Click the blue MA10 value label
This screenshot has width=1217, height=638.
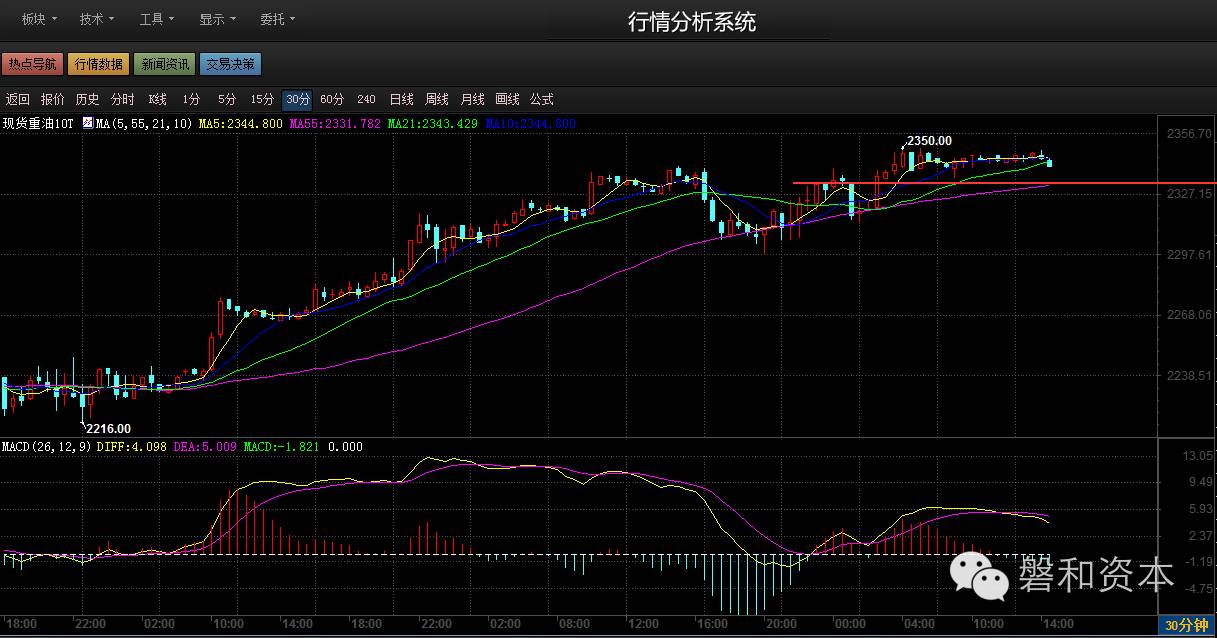point(530,123)
